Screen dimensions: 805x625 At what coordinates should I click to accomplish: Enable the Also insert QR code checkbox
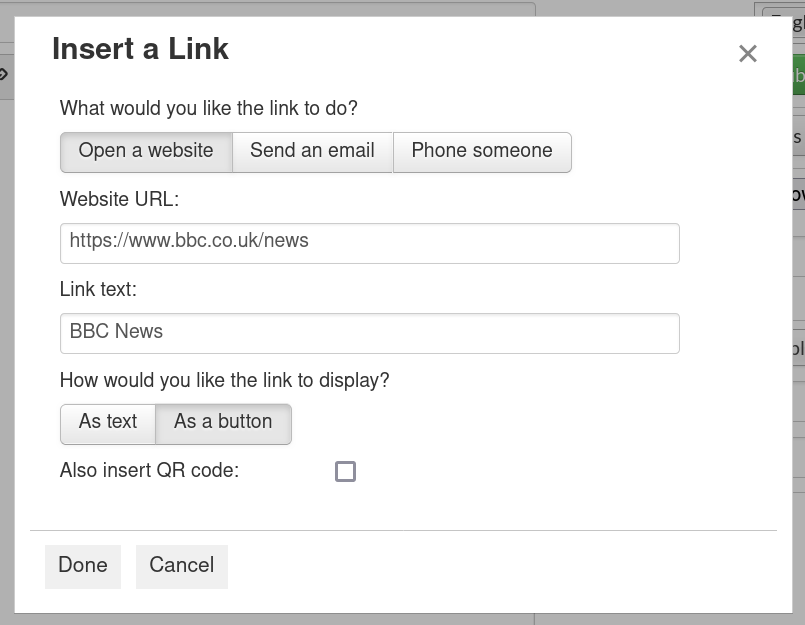[345, 471]
